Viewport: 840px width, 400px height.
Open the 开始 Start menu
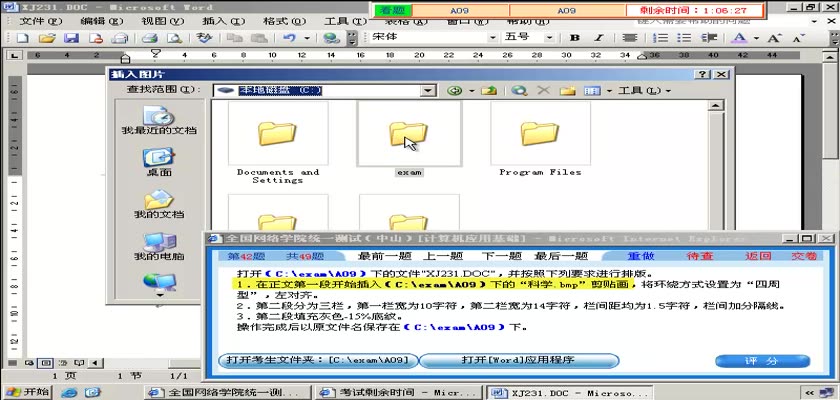(x=26, y=392)
